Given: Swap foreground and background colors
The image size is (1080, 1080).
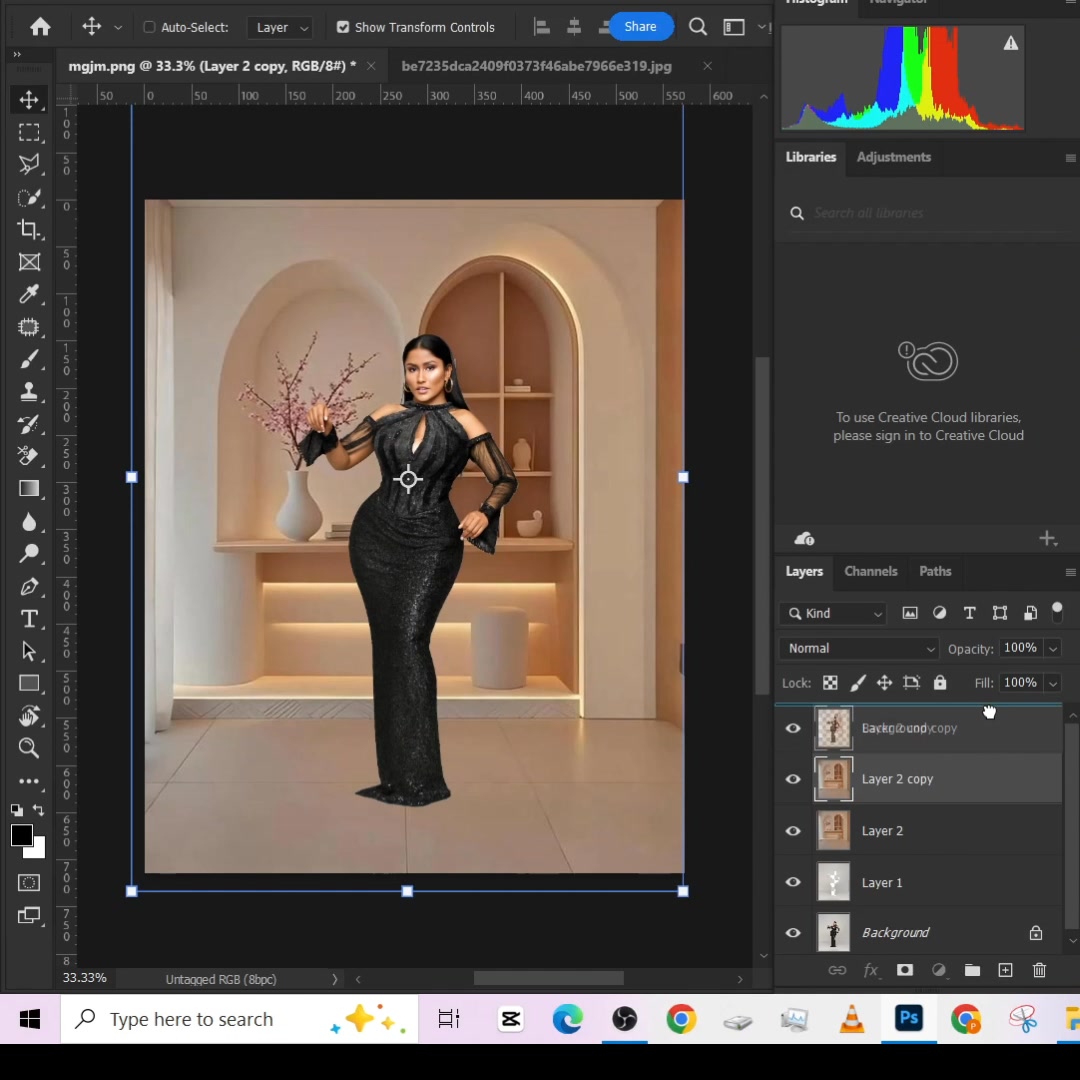Looking at the screenshot, I should [39, 810].
